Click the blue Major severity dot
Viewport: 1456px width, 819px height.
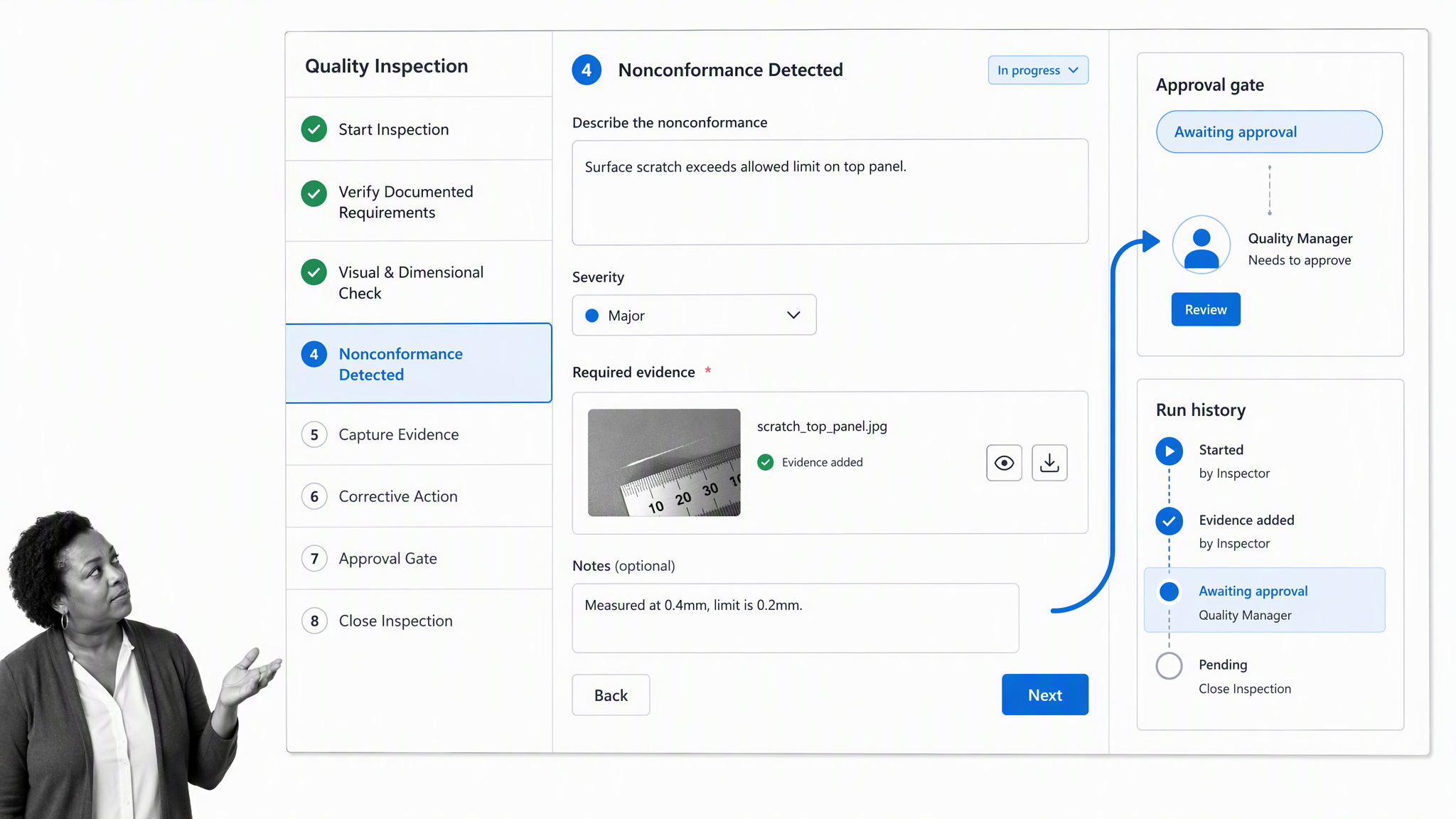591,316
